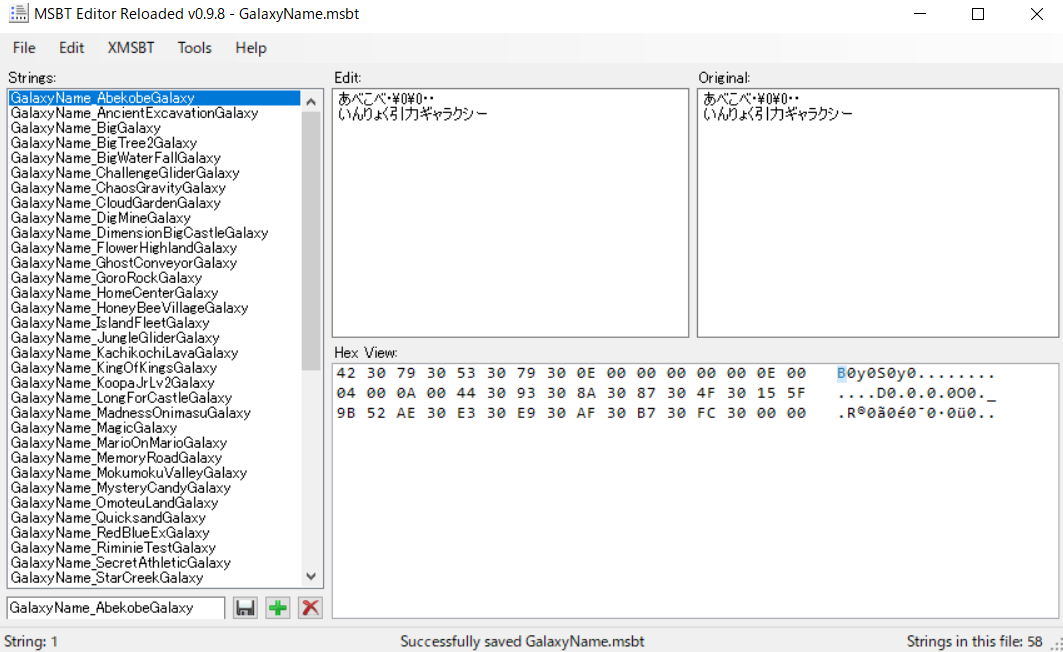Screen dimensions: 1063x652
Task: Select GalaxyName_MagicGalaxy string entry
Action: [x=94, y=428]
